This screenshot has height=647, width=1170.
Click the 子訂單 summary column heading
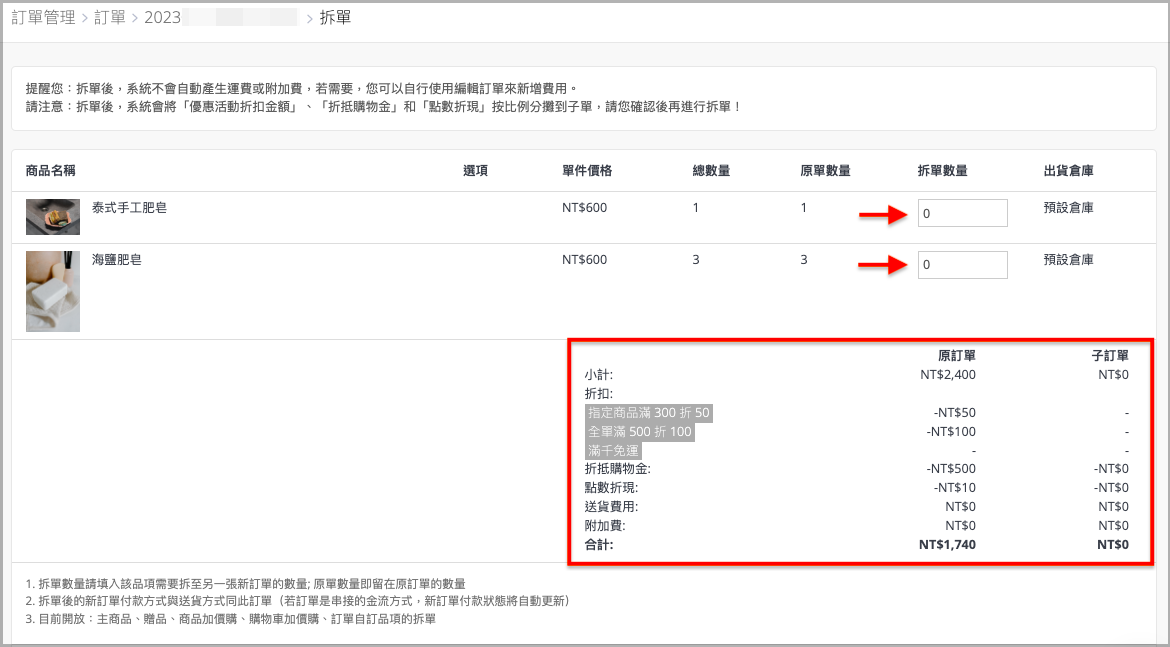pos(1109,356)
